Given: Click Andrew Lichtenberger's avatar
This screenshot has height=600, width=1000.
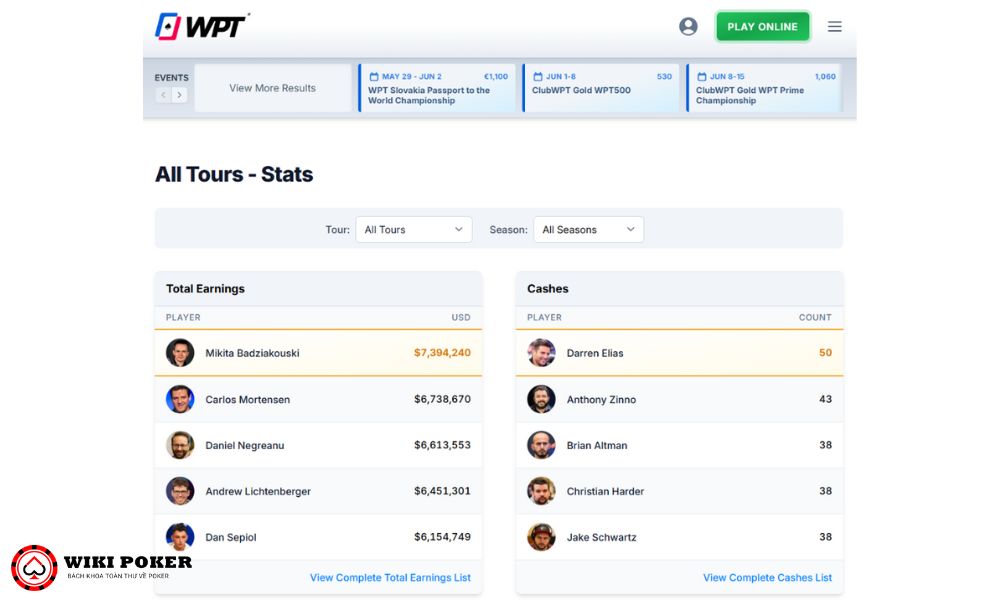Looking at the screenshot, I should coord(180,491).
